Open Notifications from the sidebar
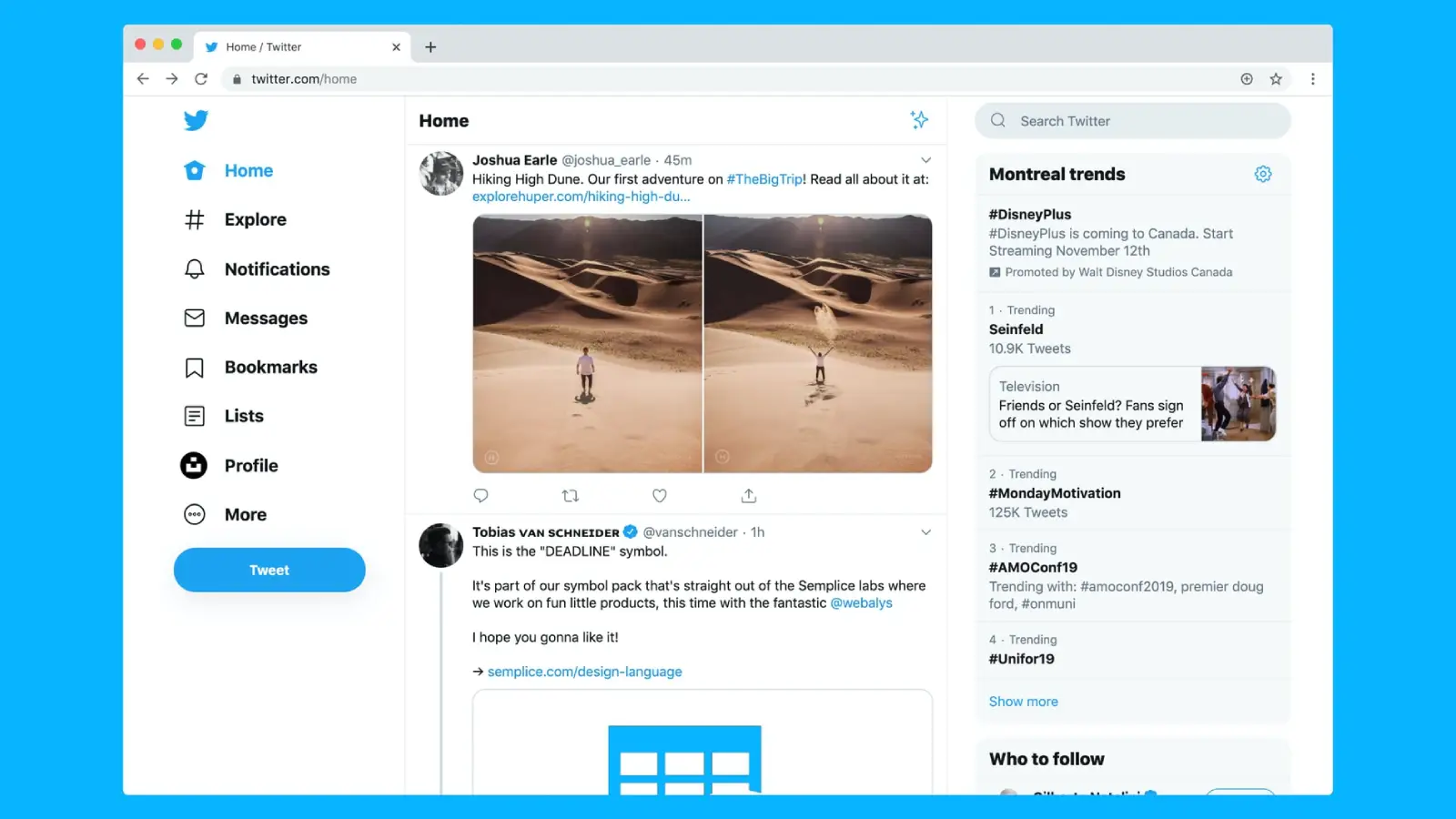 tap(277, 268)
